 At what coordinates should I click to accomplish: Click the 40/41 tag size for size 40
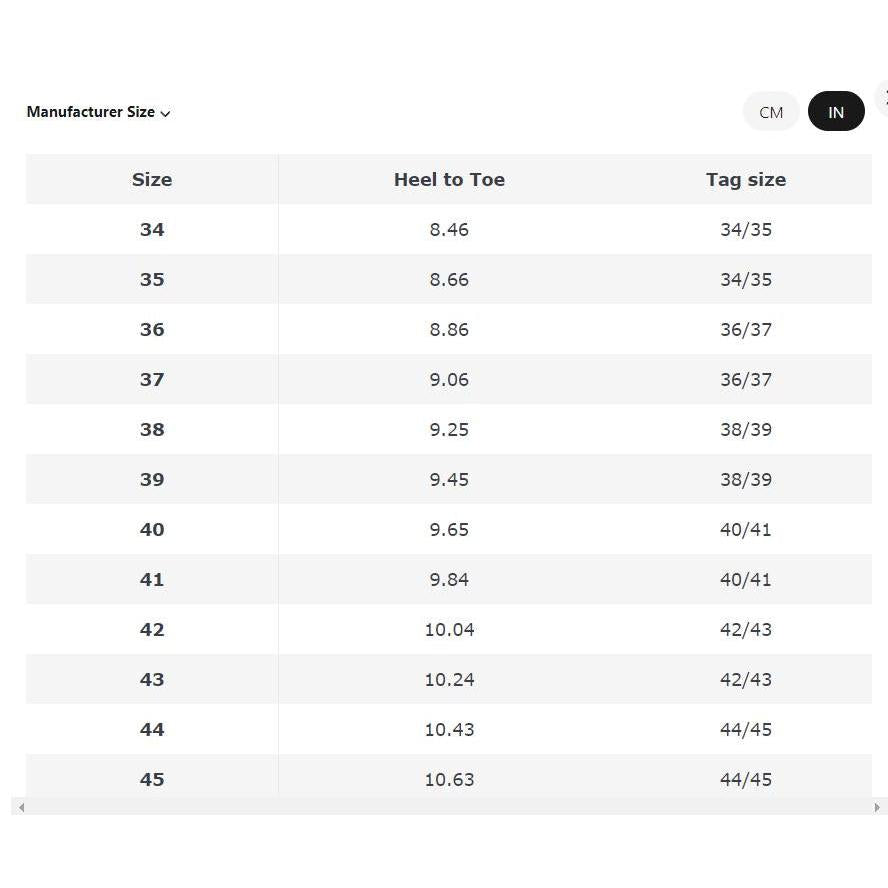pos(746,530)
